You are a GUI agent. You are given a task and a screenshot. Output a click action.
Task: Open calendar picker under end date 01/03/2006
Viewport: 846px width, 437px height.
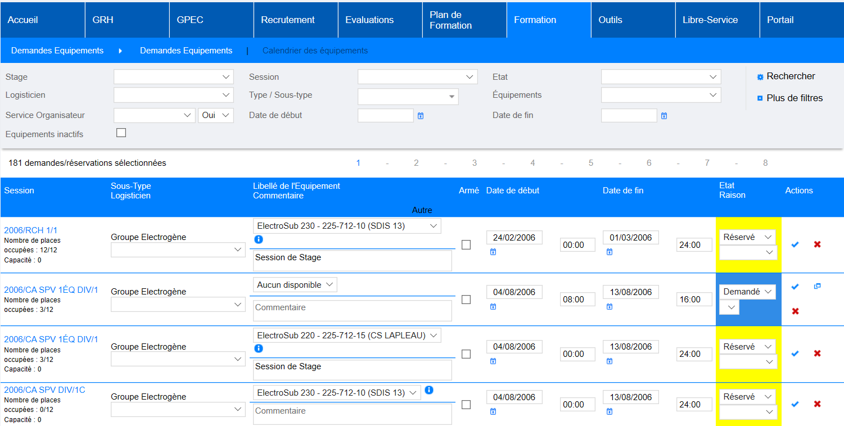click(x=609, y=253)
